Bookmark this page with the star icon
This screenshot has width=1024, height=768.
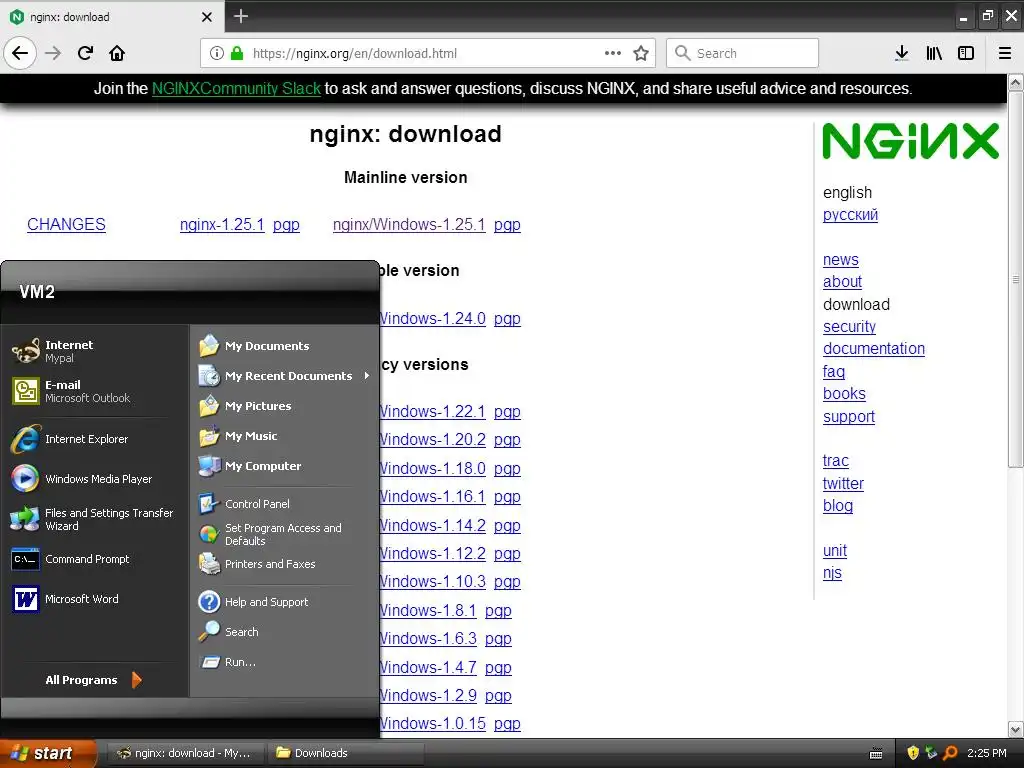(641, 53)
